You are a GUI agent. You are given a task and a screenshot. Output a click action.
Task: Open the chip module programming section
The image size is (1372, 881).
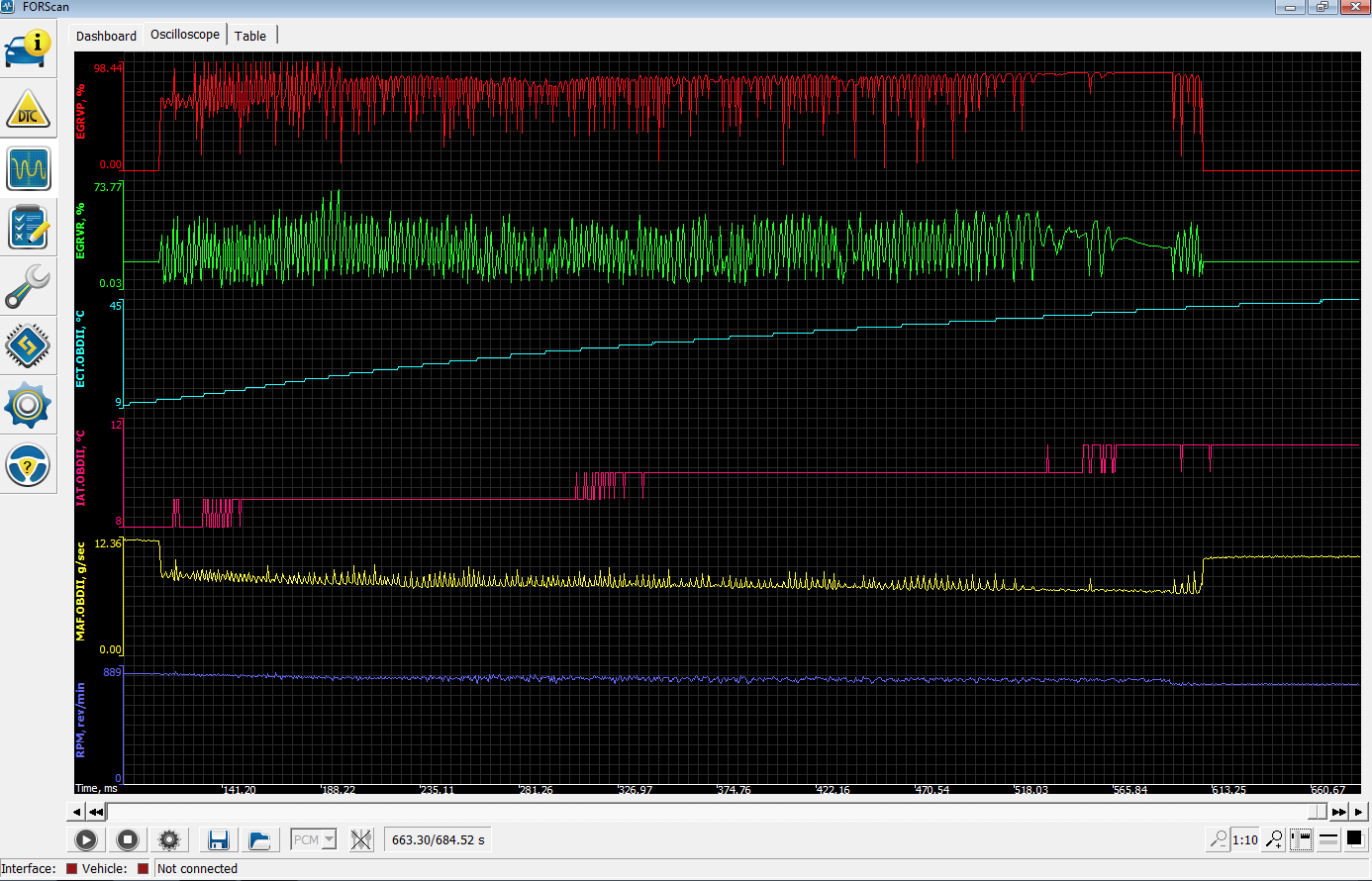(28, 346)
